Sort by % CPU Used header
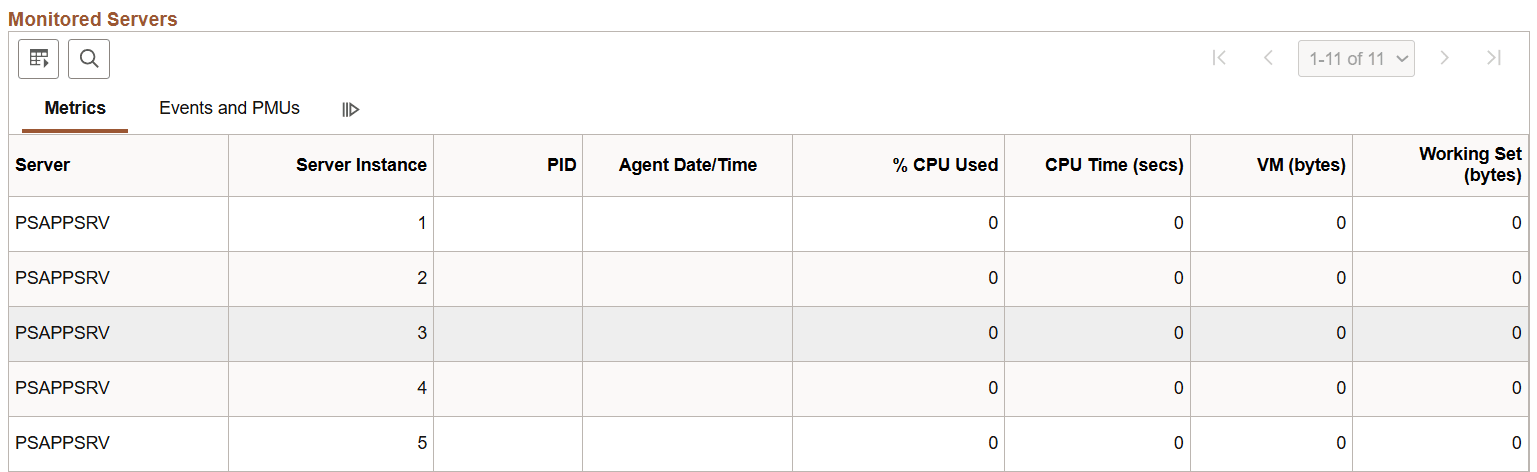Viewport: 1537px width, 472px height. [945, 165]
